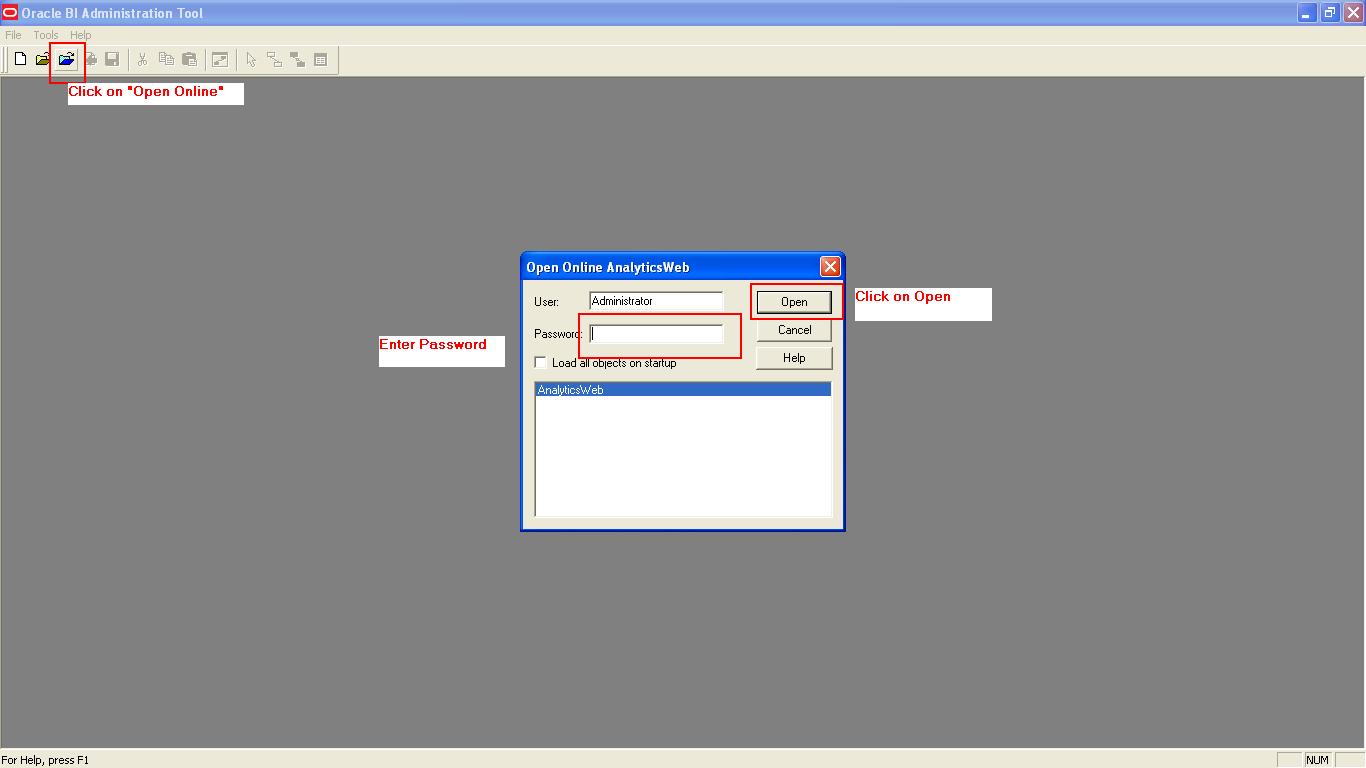
Task: Open the File menu
Action: [13, 34]
